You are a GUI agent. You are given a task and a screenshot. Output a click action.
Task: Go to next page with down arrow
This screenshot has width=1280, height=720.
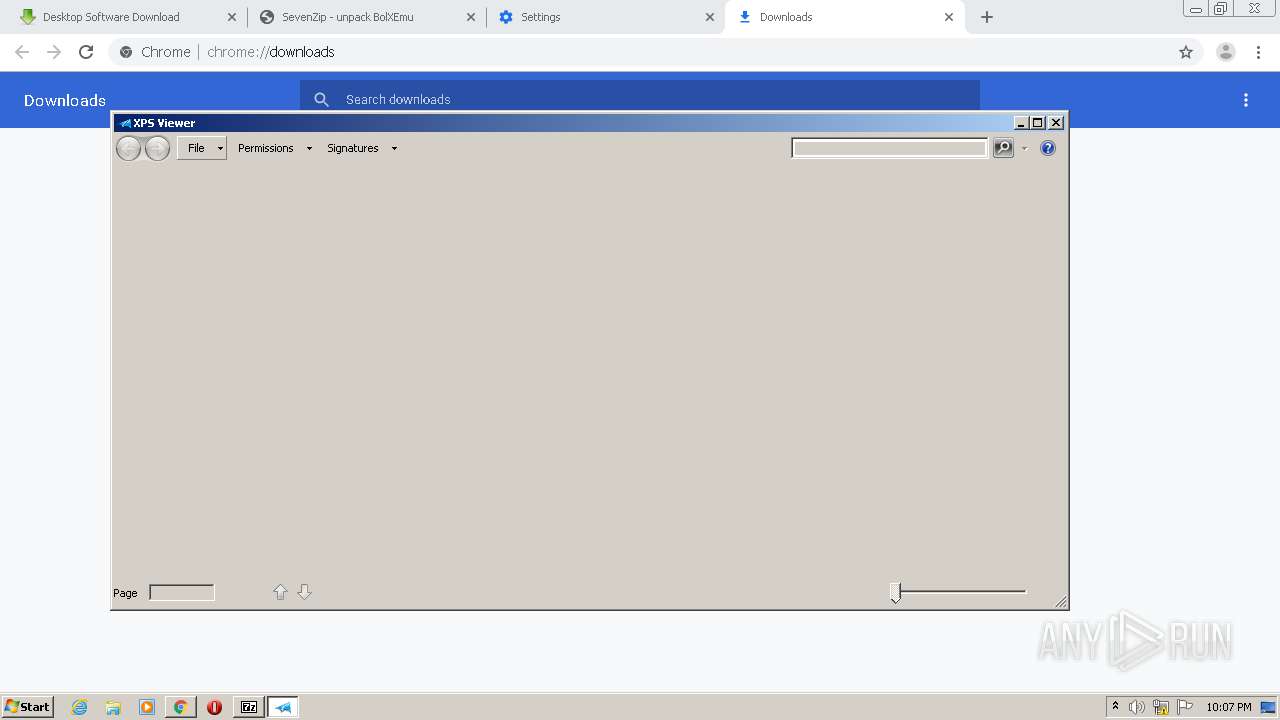pyautogui.click(x=305, y=592)
